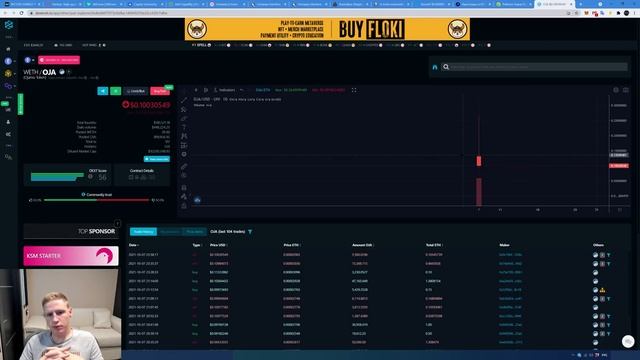This screenshot has width=640, height=360.
Task: Click the search magnifier icon
Action: (446, 67)
